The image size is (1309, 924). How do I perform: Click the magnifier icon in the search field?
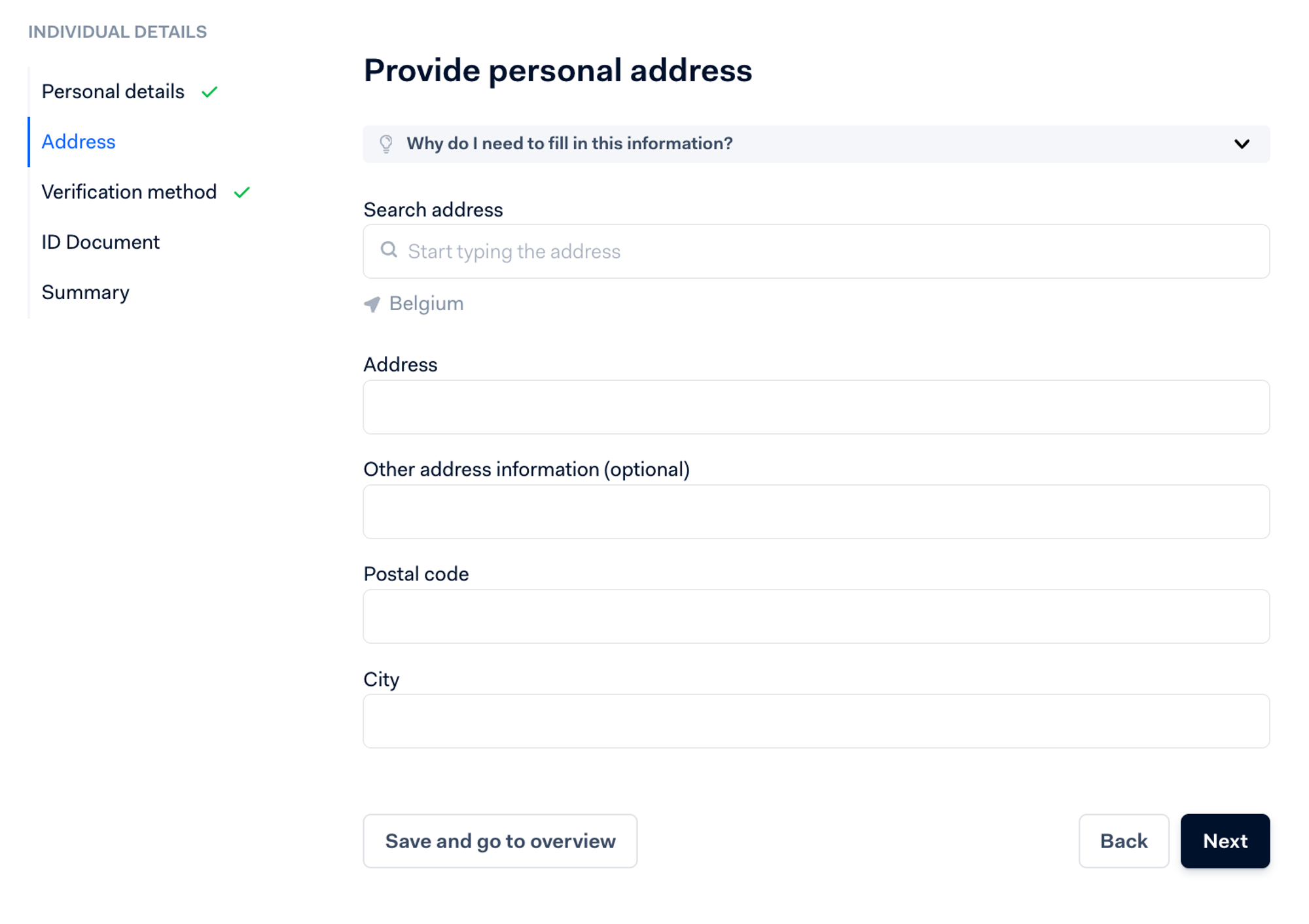click(389, 250)
